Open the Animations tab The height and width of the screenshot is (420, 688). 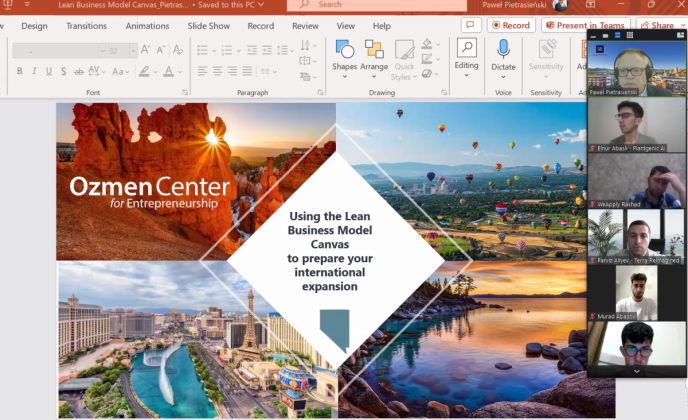pyautogui.click(x=147, y=26)
